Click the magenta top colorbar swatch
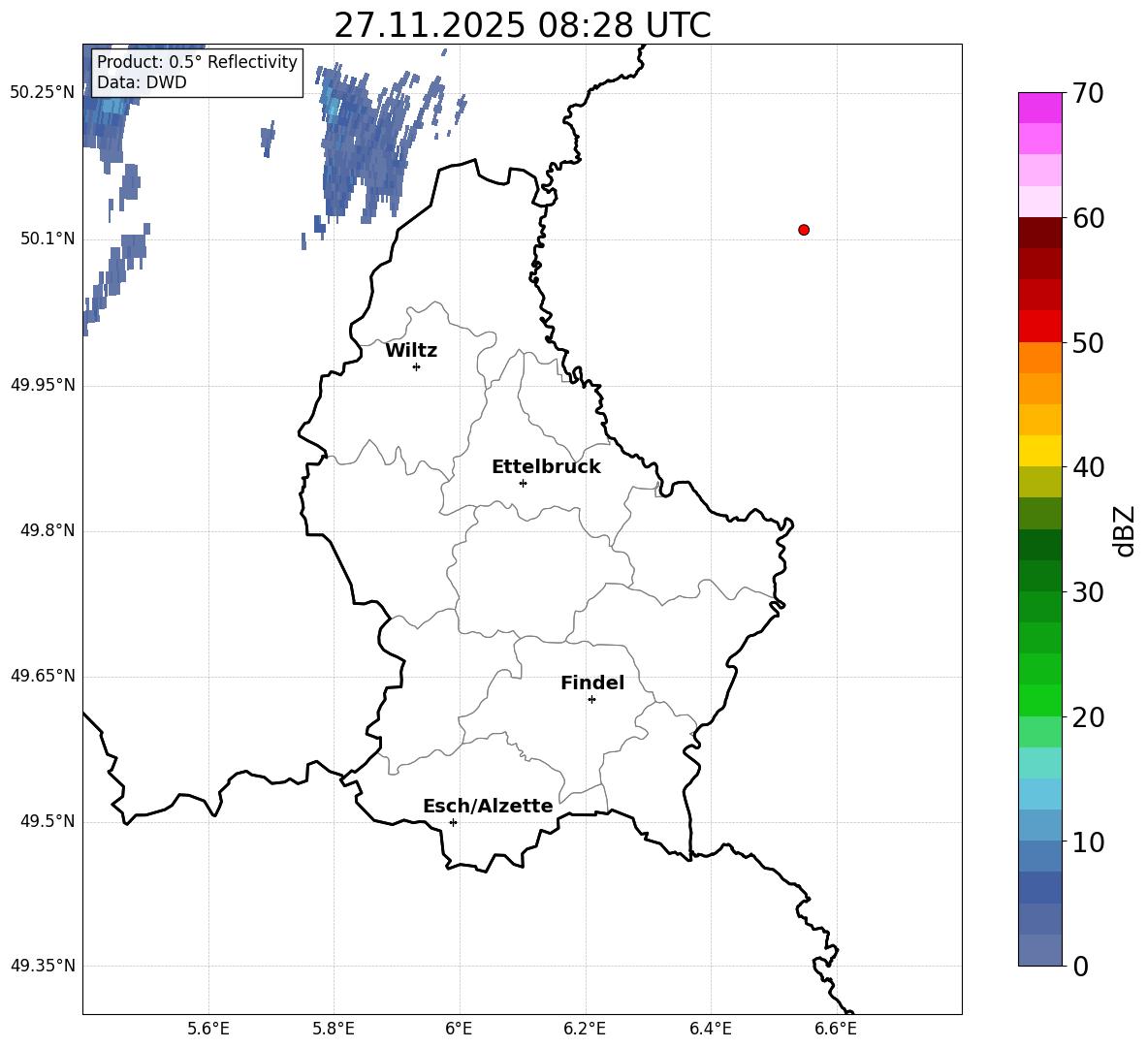Screen dimensions: 1148x1048 (x=1040, y=108)
